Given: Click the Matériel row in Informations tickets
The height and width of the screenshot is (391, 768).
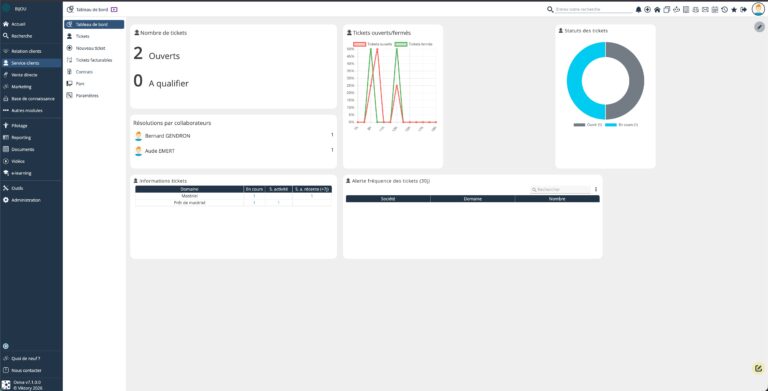Looking at the screenshot, I should click(x=234, y=196).
